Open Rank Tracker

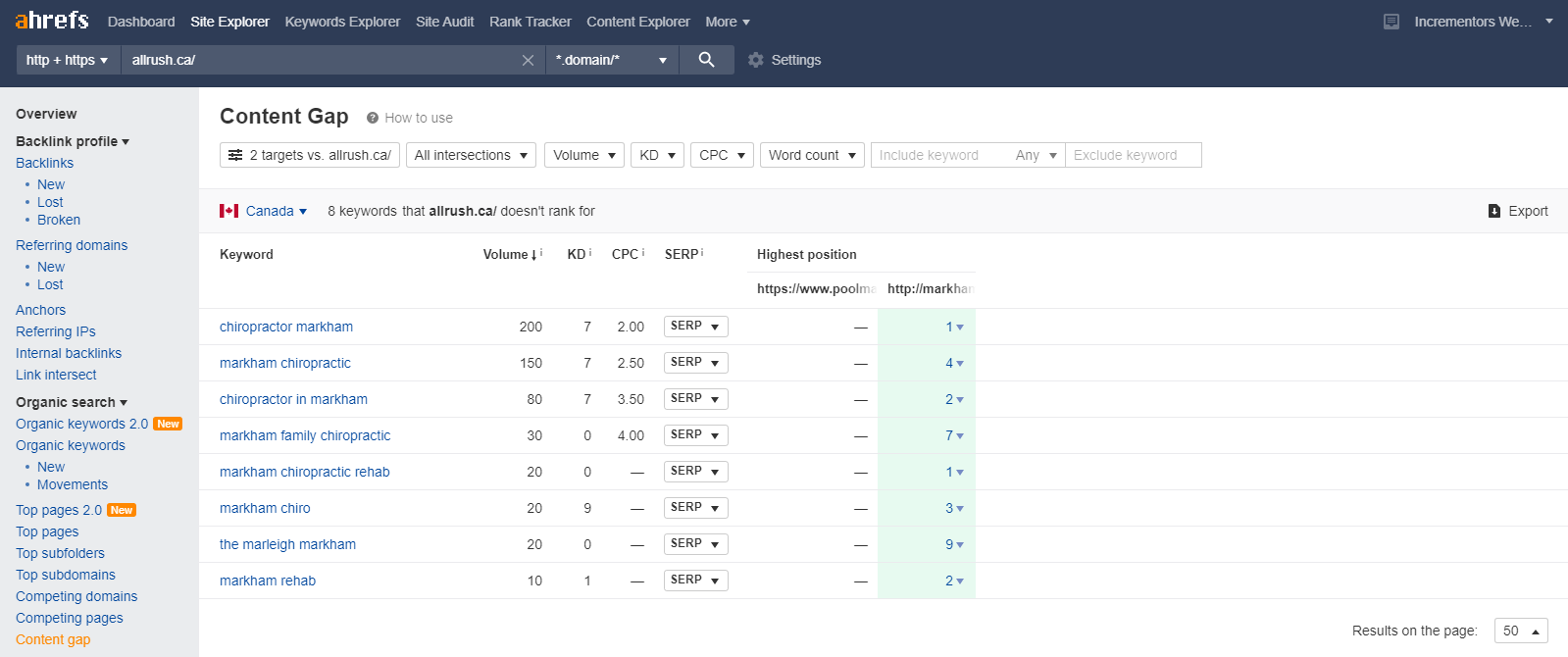(530, 22)
